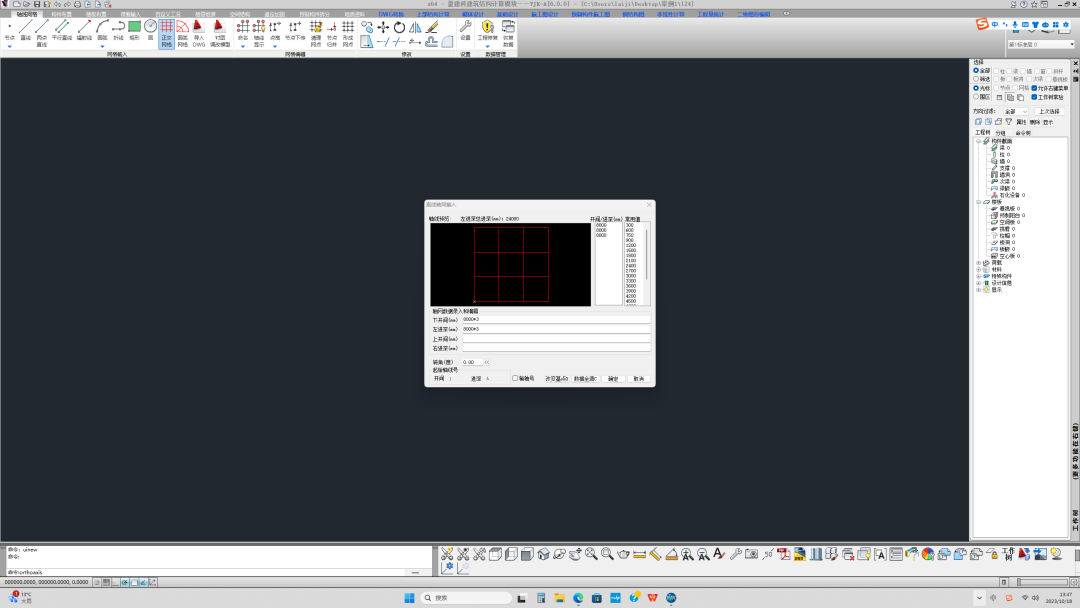Click the 转角(度) input field

(x=472, y=362)
